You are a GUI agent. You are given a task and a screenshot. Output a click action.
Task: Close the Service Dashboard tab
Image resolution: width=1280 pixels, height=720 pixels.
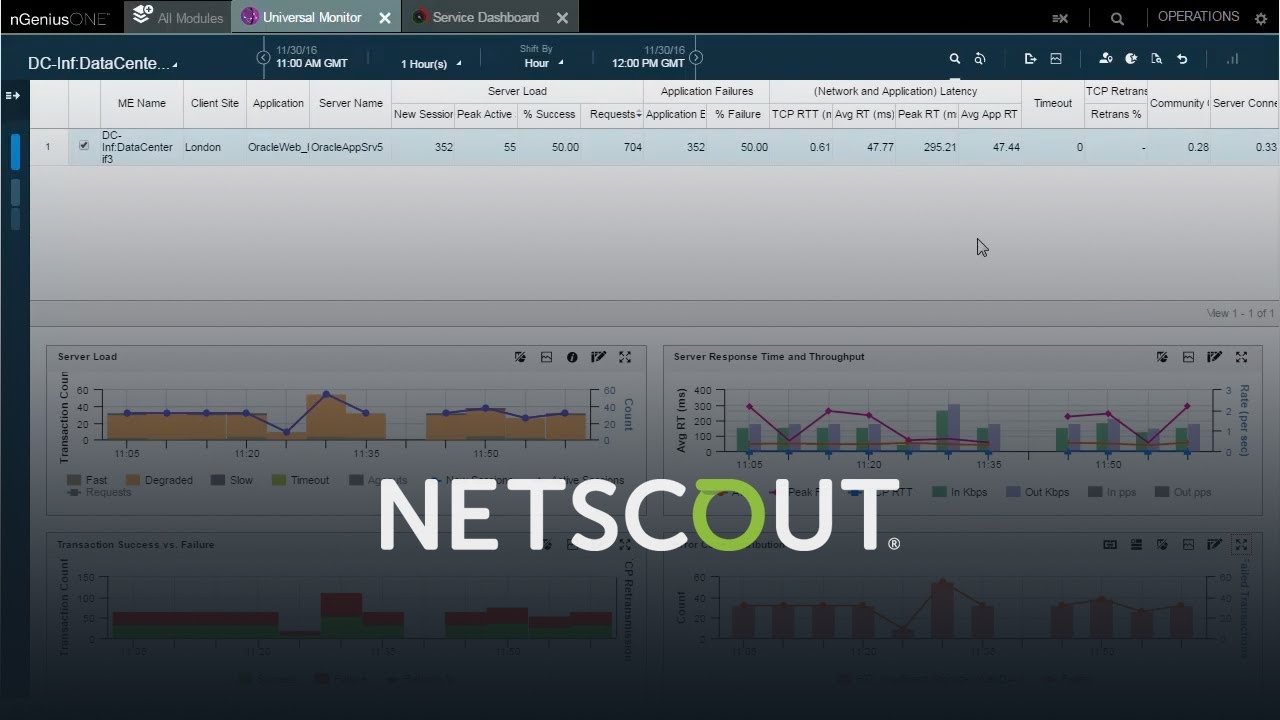563,18
